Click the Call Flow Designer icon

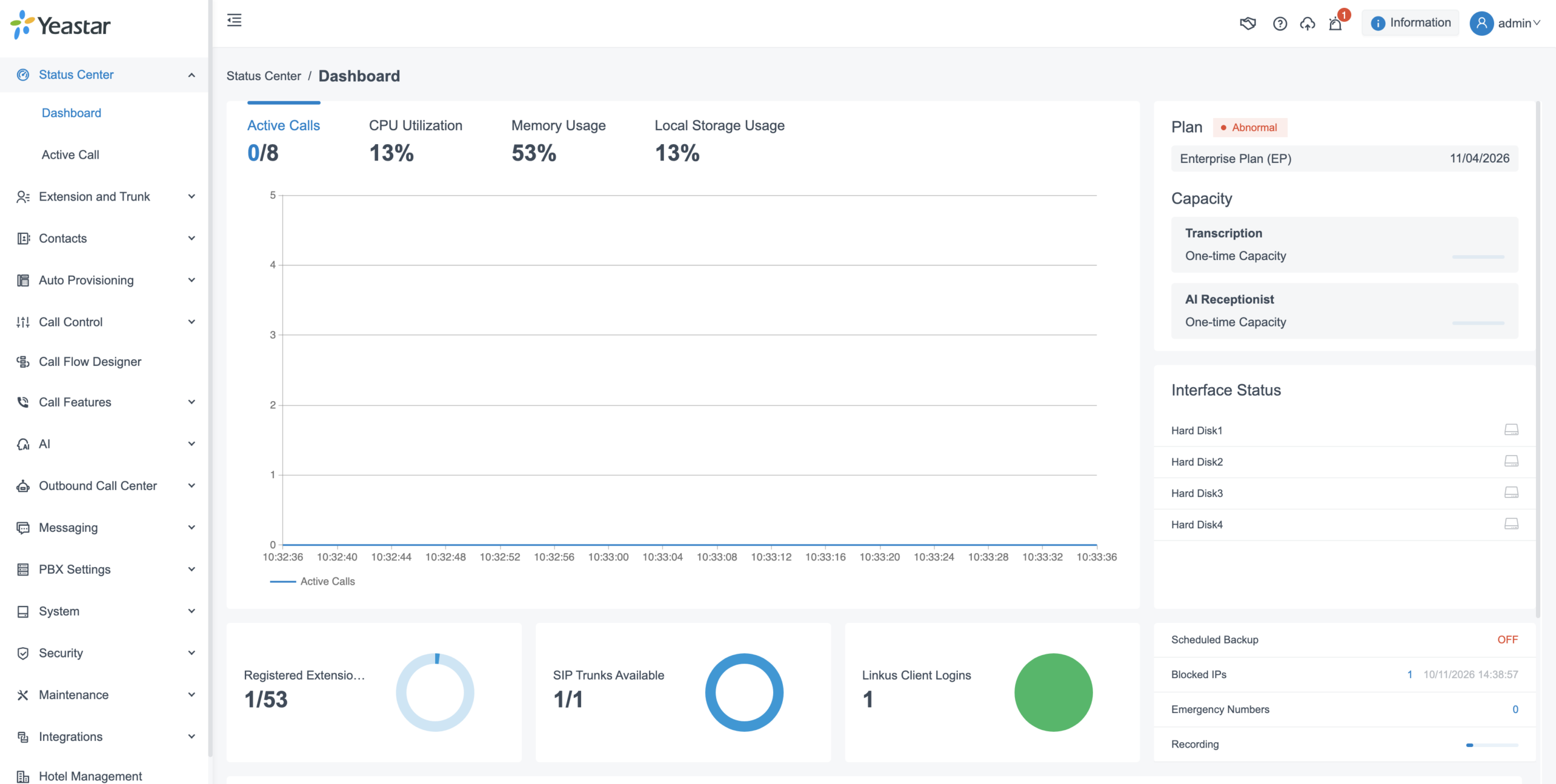[23, 362]
